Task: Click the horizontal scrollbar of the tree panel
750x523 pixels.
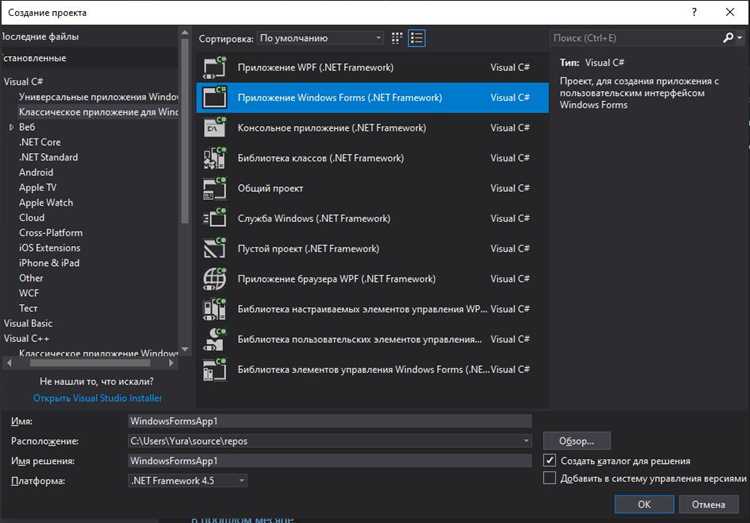Action: [x=90, y=363]
